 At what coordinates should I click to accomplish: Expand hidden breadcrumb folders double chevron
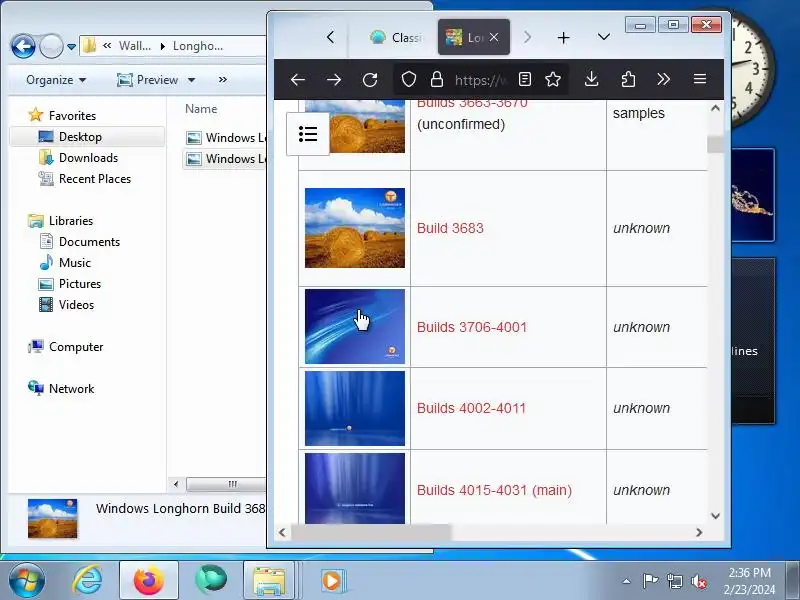click(x=107, y=46)
